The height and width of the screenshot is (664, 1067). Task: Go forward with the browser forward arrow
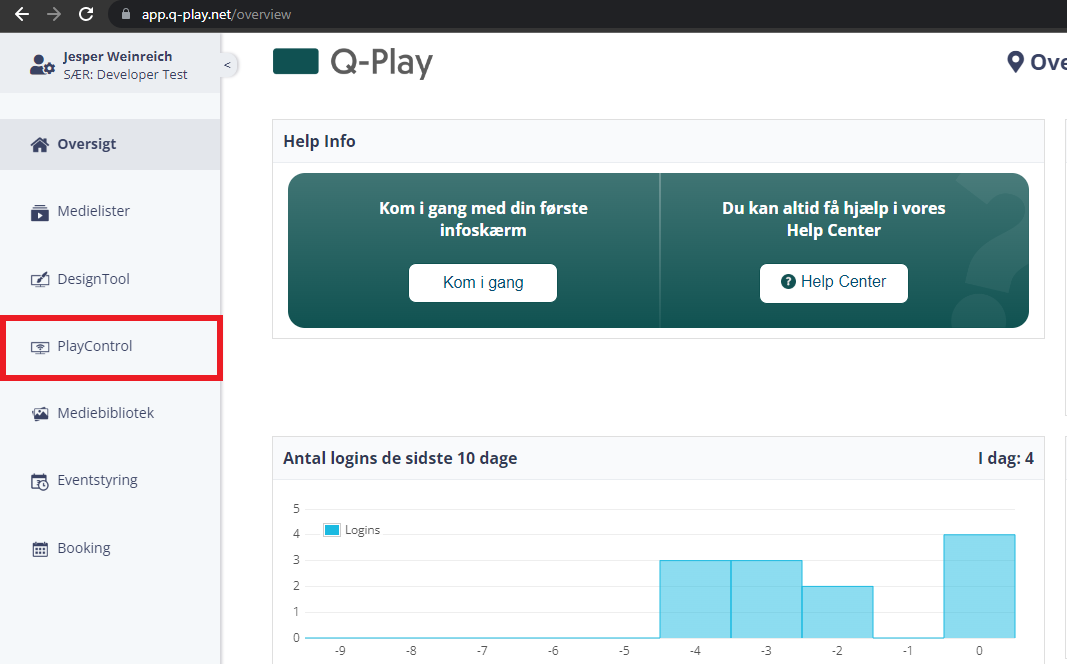(54, 14)
